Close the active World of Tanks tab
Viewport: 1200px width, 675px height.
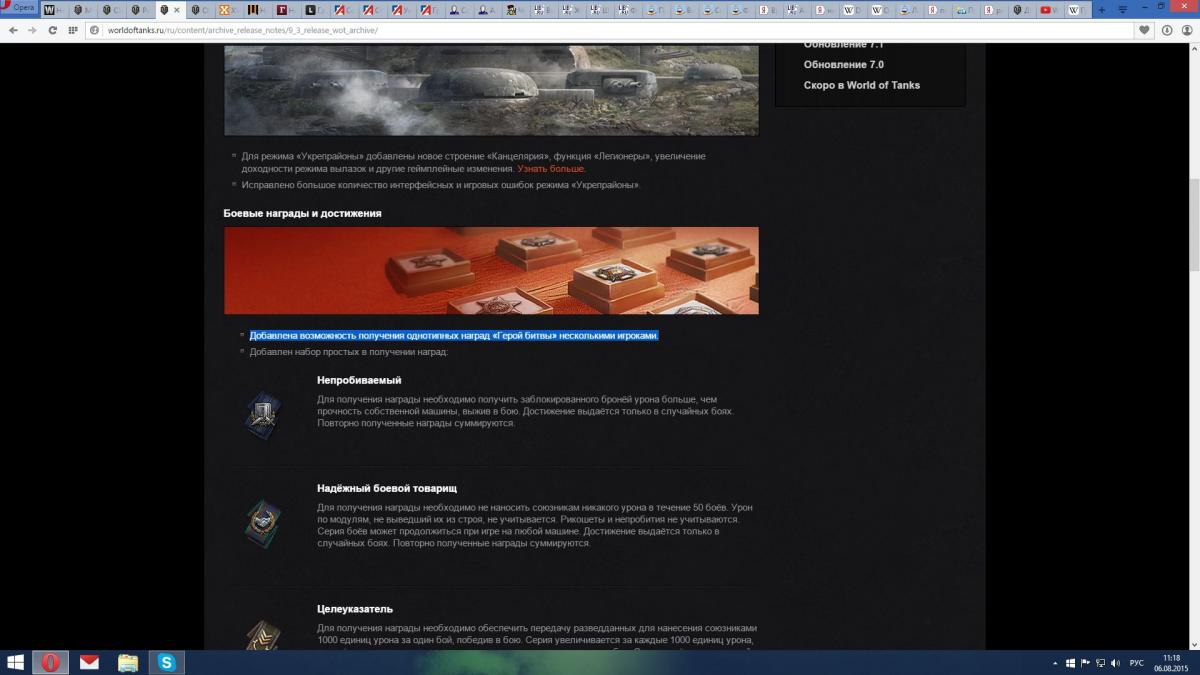(x=177, y=10)
